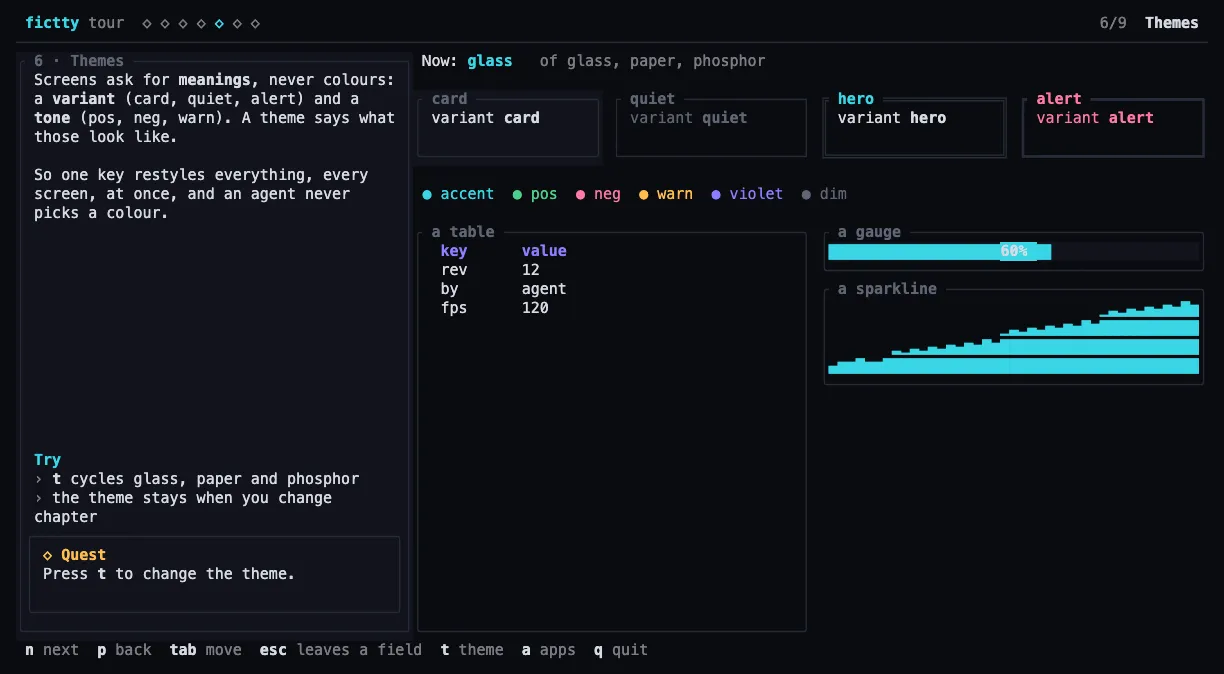Select the by row label
The height and width of the screenshot is (674, 1224).
pos(450,289)
